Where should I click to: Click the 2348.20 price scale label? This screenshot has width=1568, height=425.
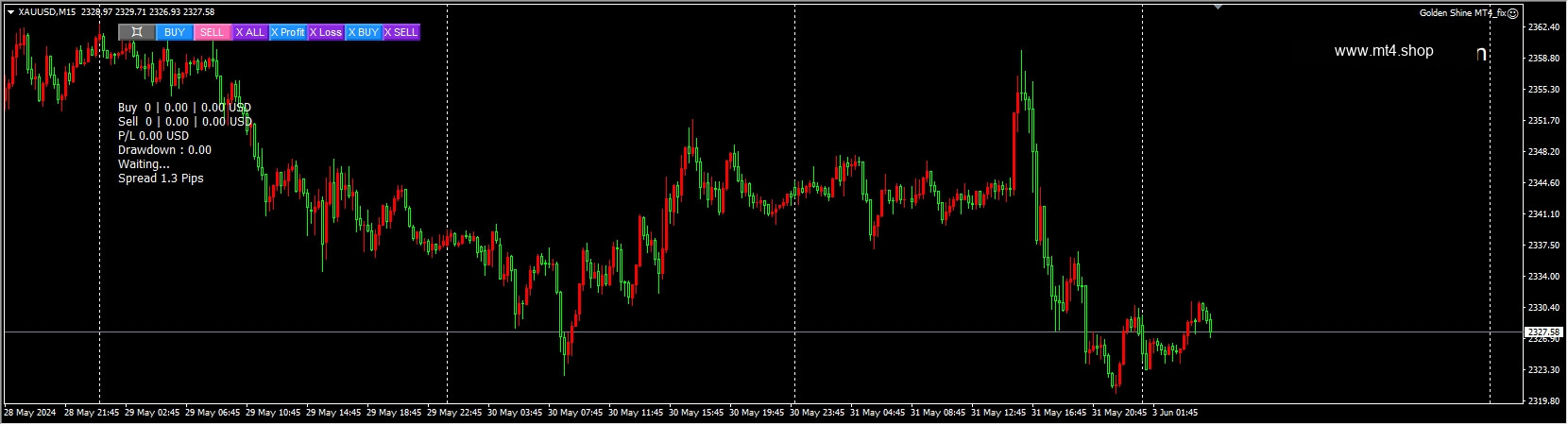[x=1542, y=152]
